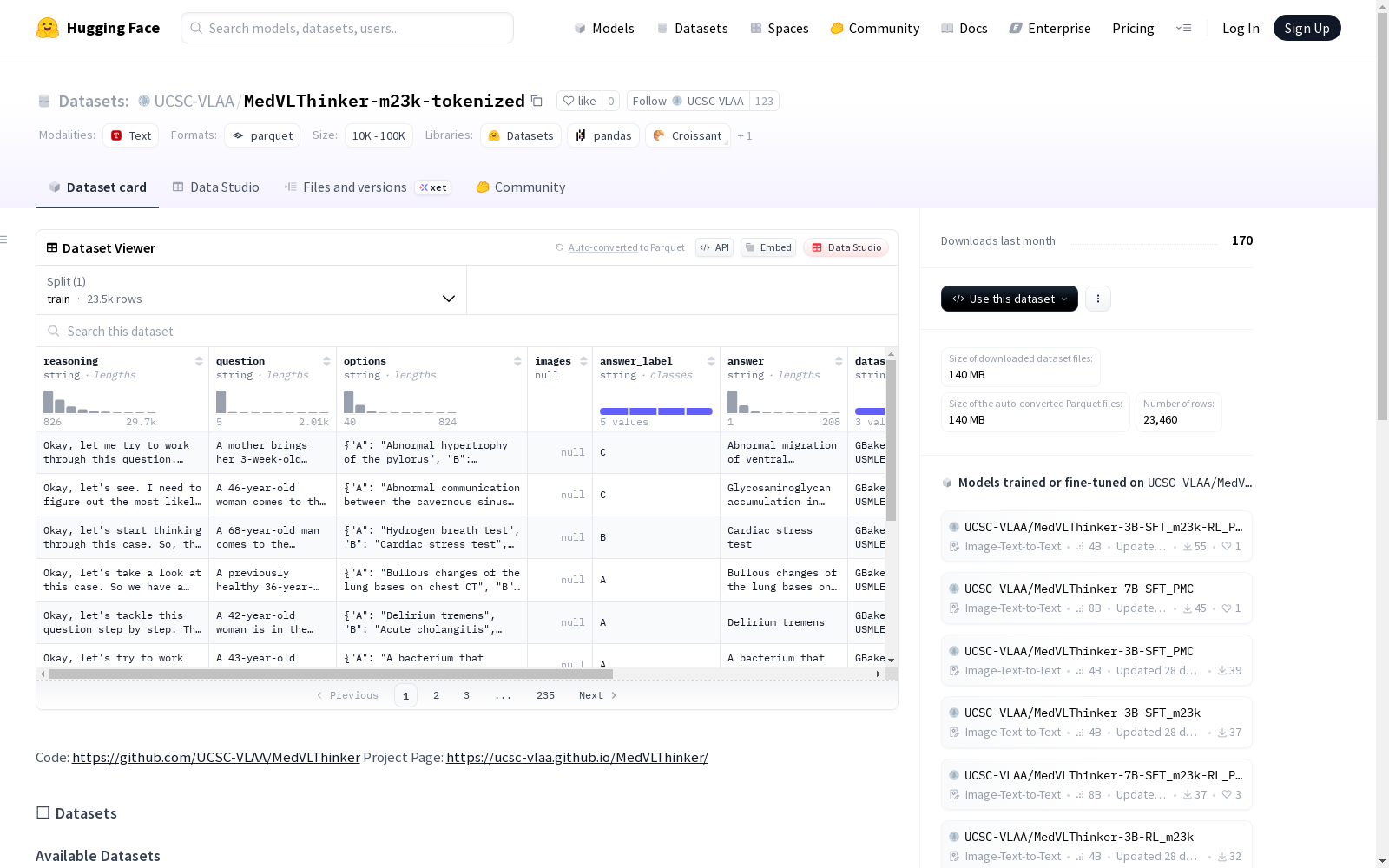This screenshot has width=1389, height=868.
Task: Open Spaces in the top navigation
Action: point(780,28)
